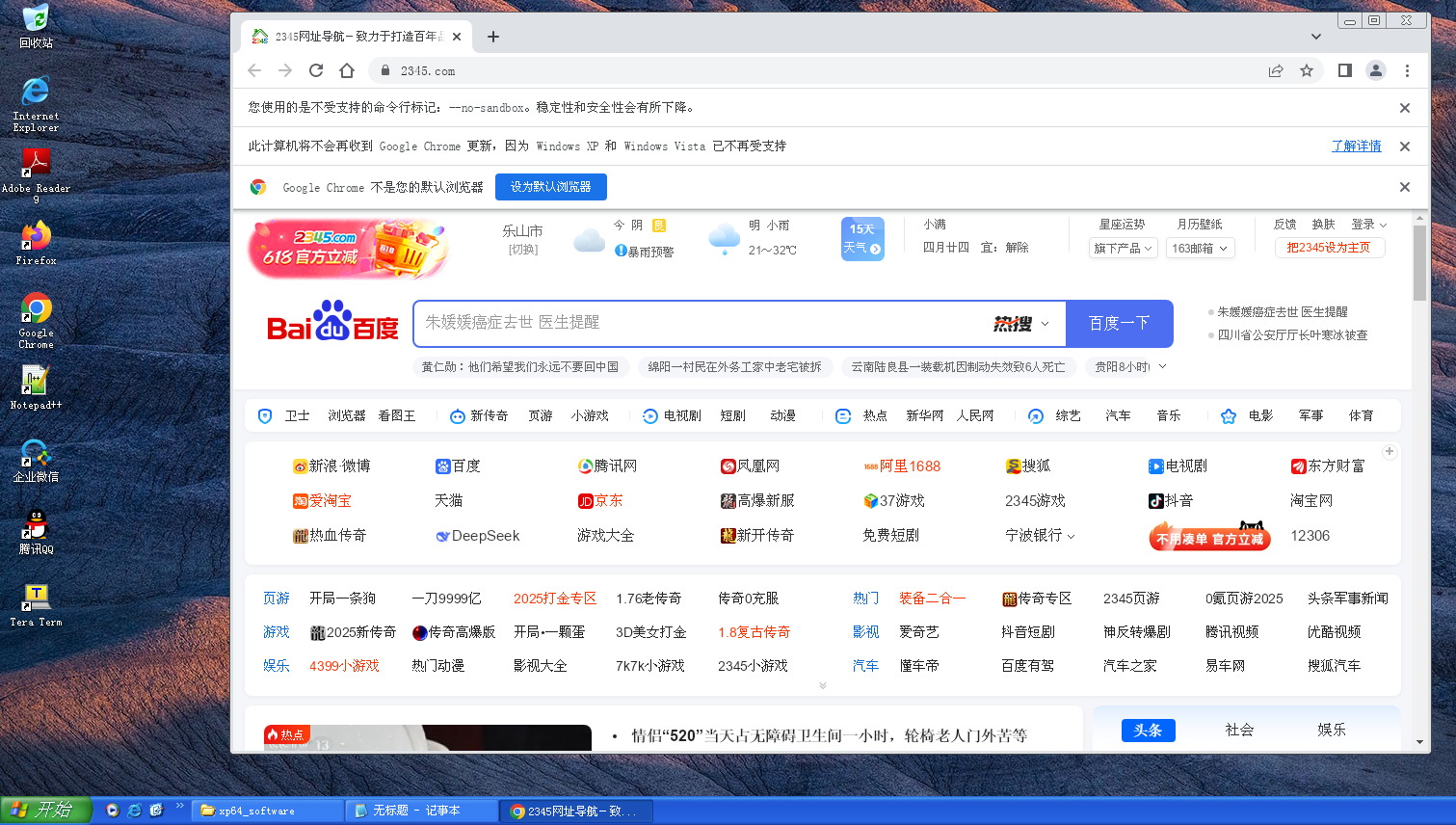Reload the current page
The height and width of the screenshot is (825, 1456).
point(316,70)
